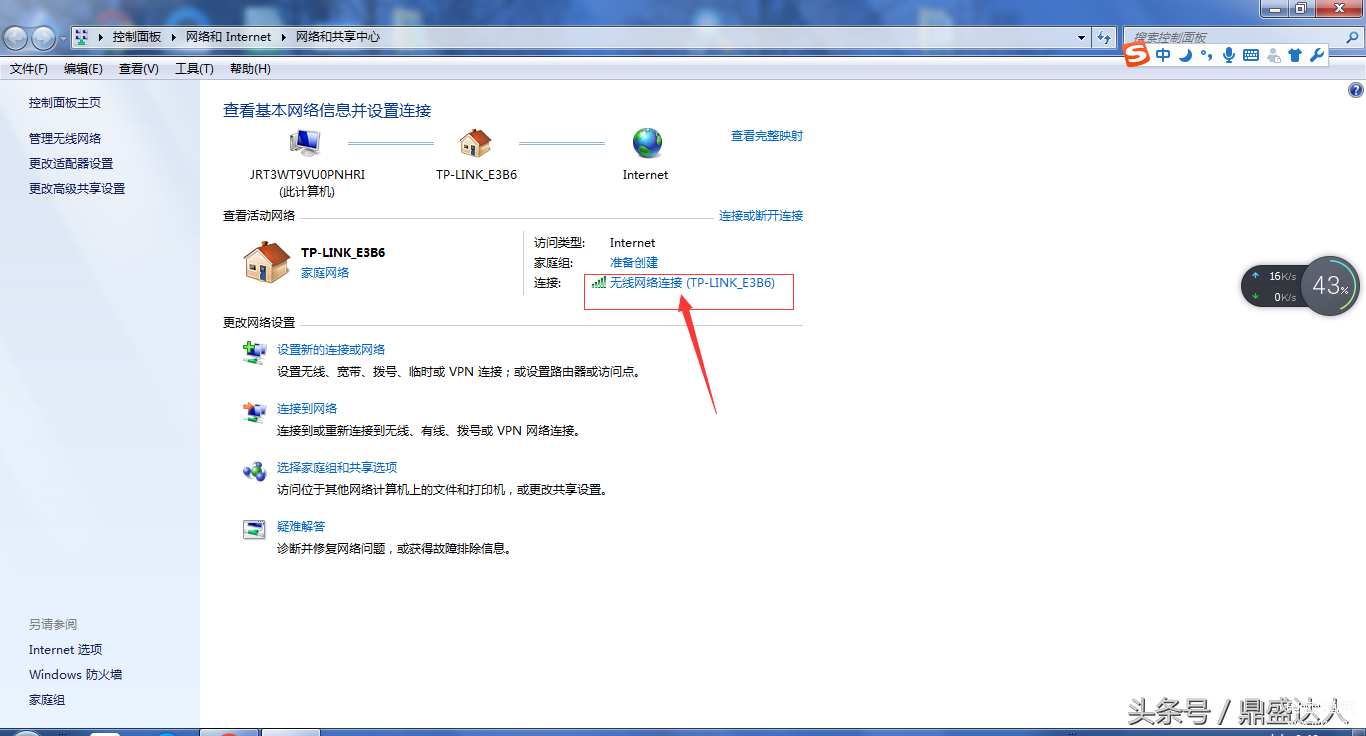
Task: Go to 控制面板 in the breadcrumb
Action: point(137,37)
